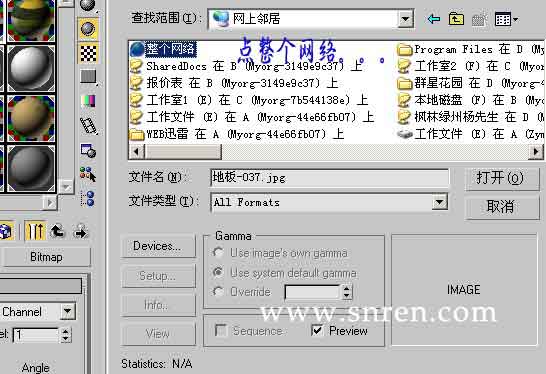
Task: Click the 打开 open button
Action: pyautogui.click(x=500, y=179)
